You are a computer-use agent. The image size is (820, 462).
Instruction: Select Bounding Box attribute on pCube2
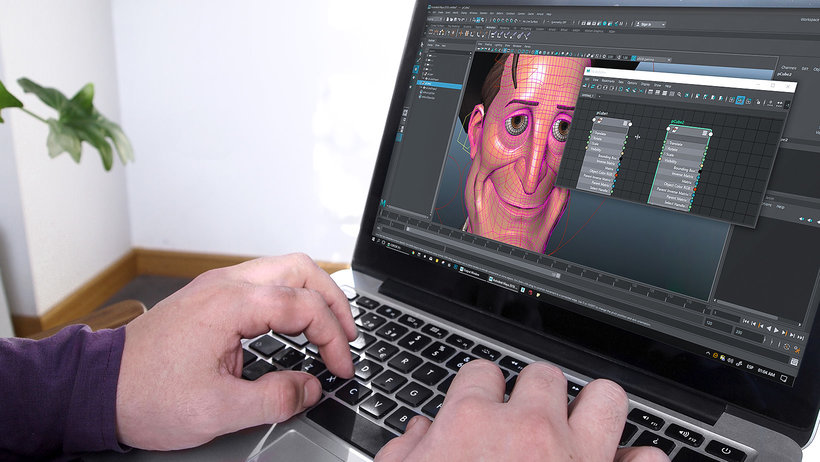[684, 170]
